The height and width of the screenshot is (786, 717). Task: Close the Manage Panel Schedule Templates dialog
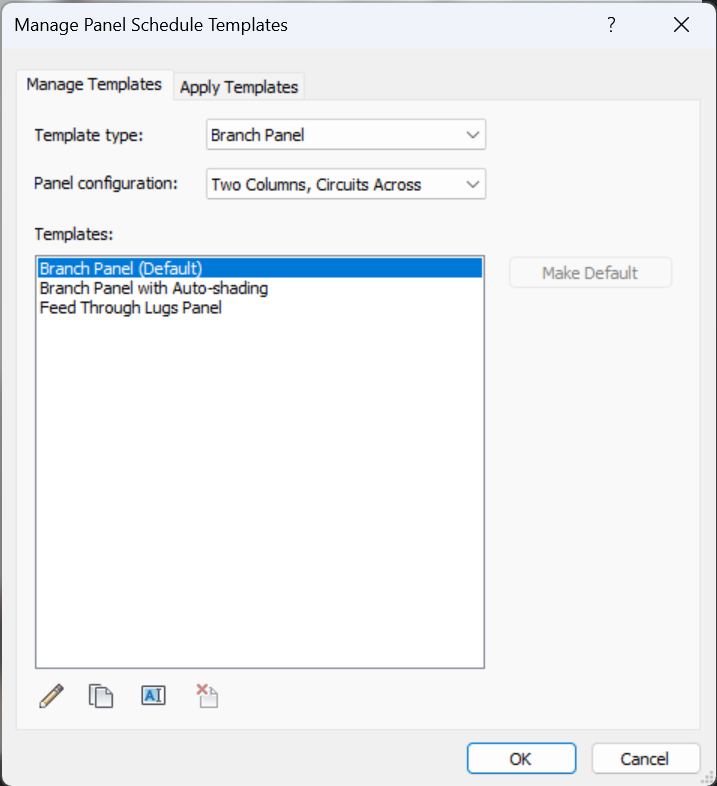pyautogui.click(x=681, y=25)
